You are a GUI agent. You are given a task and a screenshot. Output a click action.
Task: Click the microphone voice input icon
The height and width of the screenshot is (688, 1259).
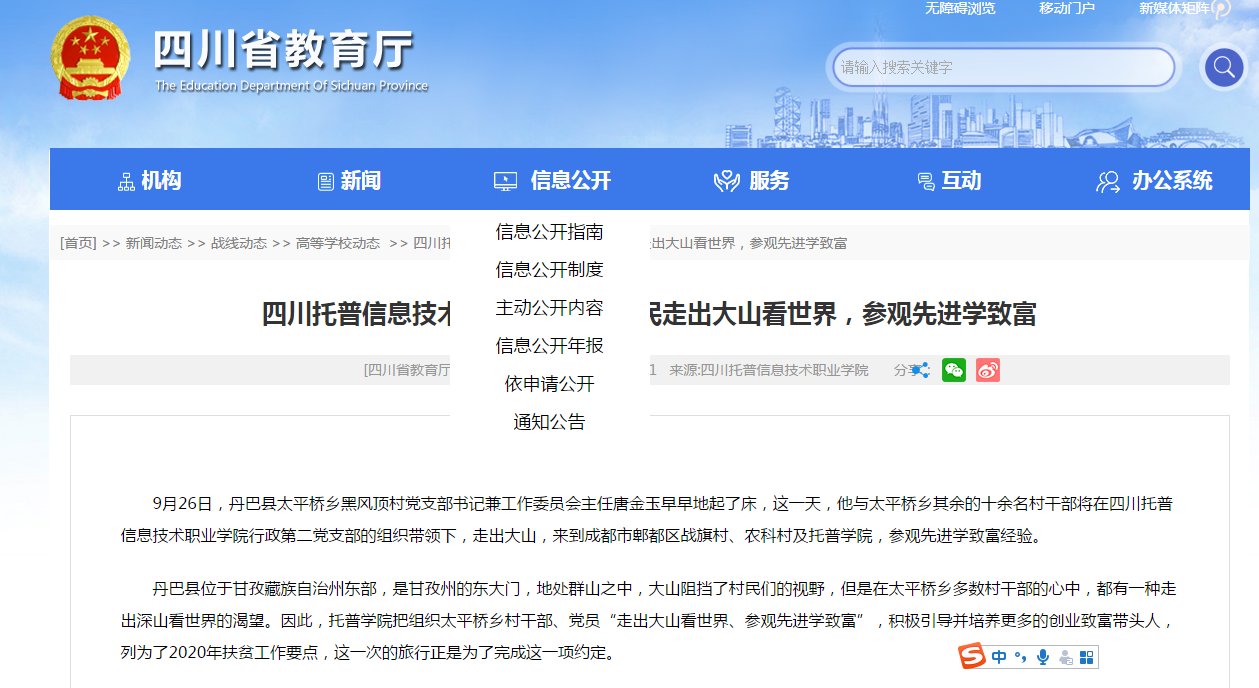click(1043, 657)
